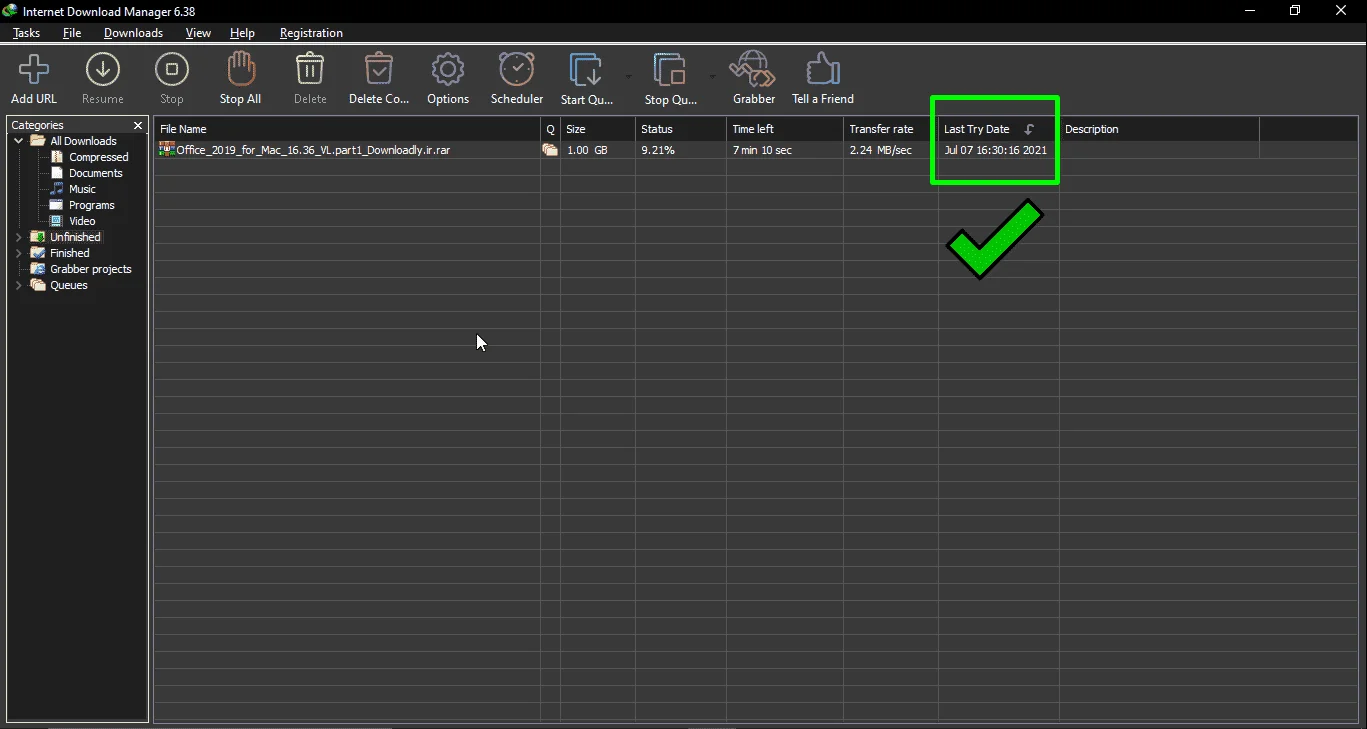The height and width of the screenshot is (729, 1367).
Task: Sort by the File Name column header
Action: click(347, 129)
